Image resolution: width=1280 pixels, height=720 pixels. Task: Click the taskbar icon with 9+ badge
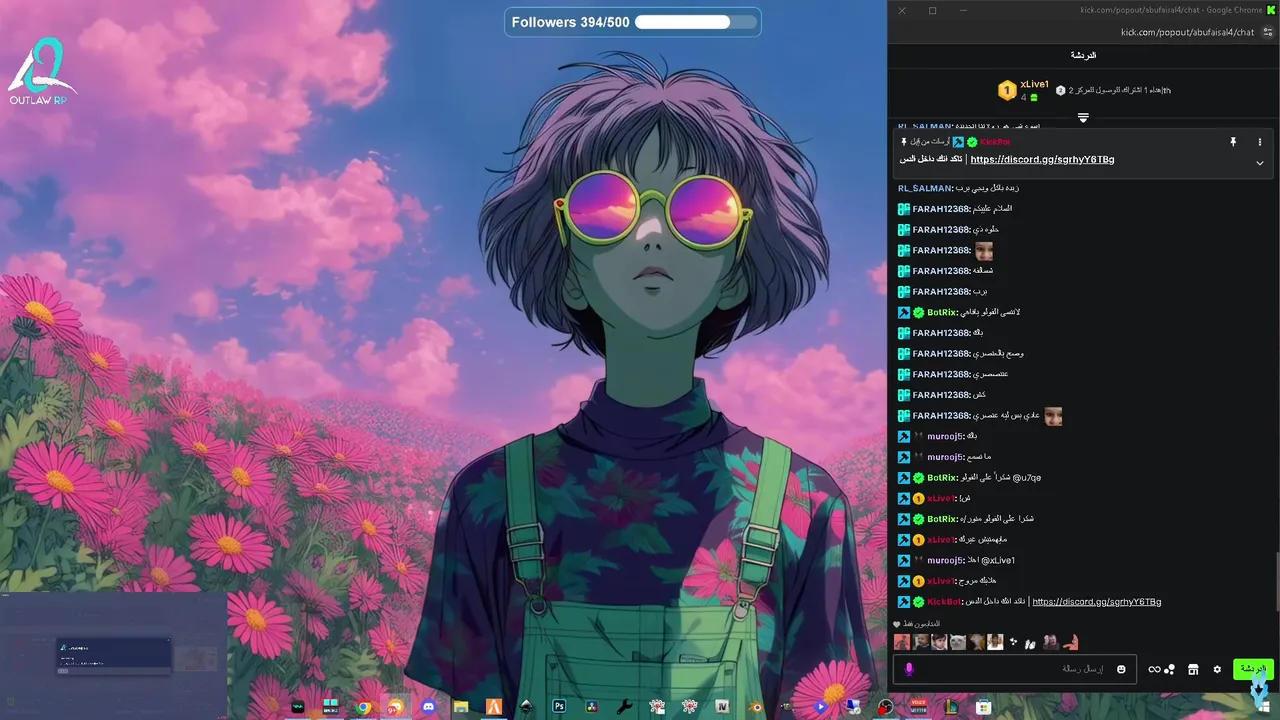click(x=396, y=707)
